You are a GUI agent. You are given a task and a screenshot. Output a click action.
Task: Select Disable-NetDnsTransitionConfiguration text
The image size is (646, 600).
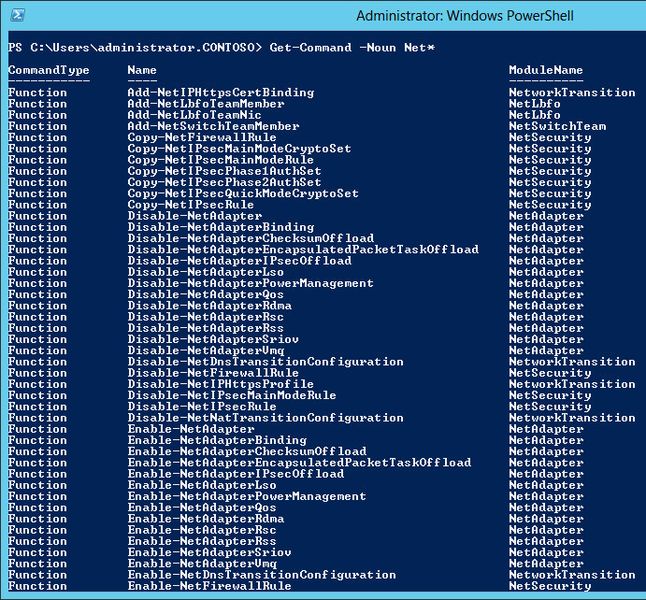266,361
